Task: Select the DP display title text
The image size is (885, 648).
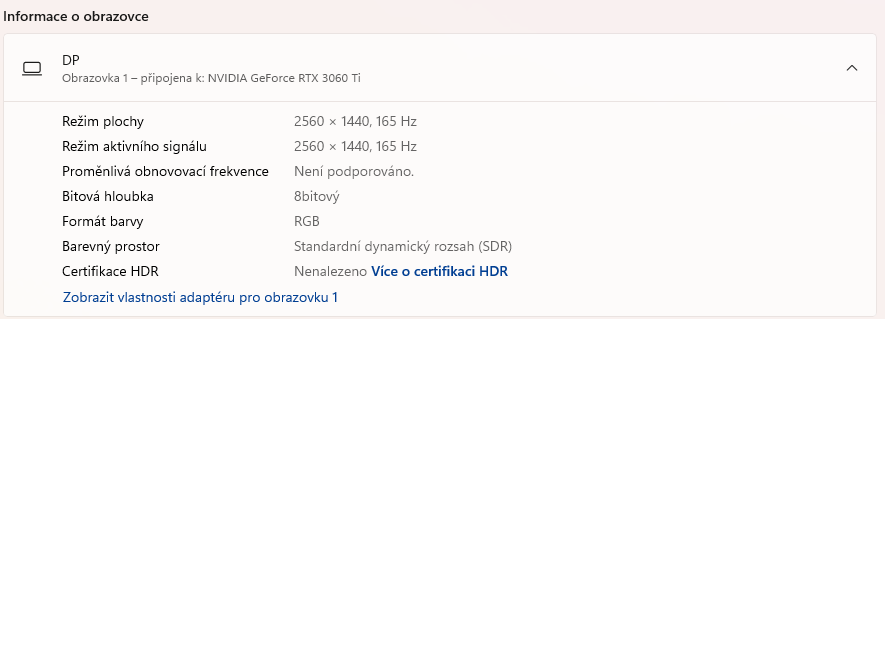Action: (x=71, y=60)
